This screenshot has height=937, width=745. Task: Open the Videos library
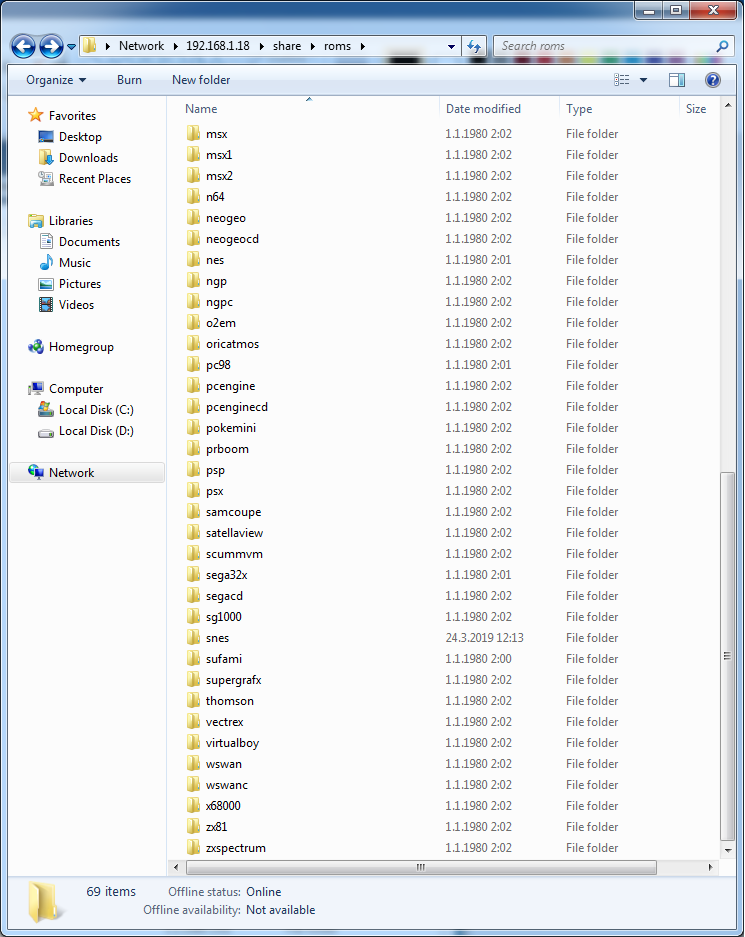pyautogui.click(x=76, y=305)
